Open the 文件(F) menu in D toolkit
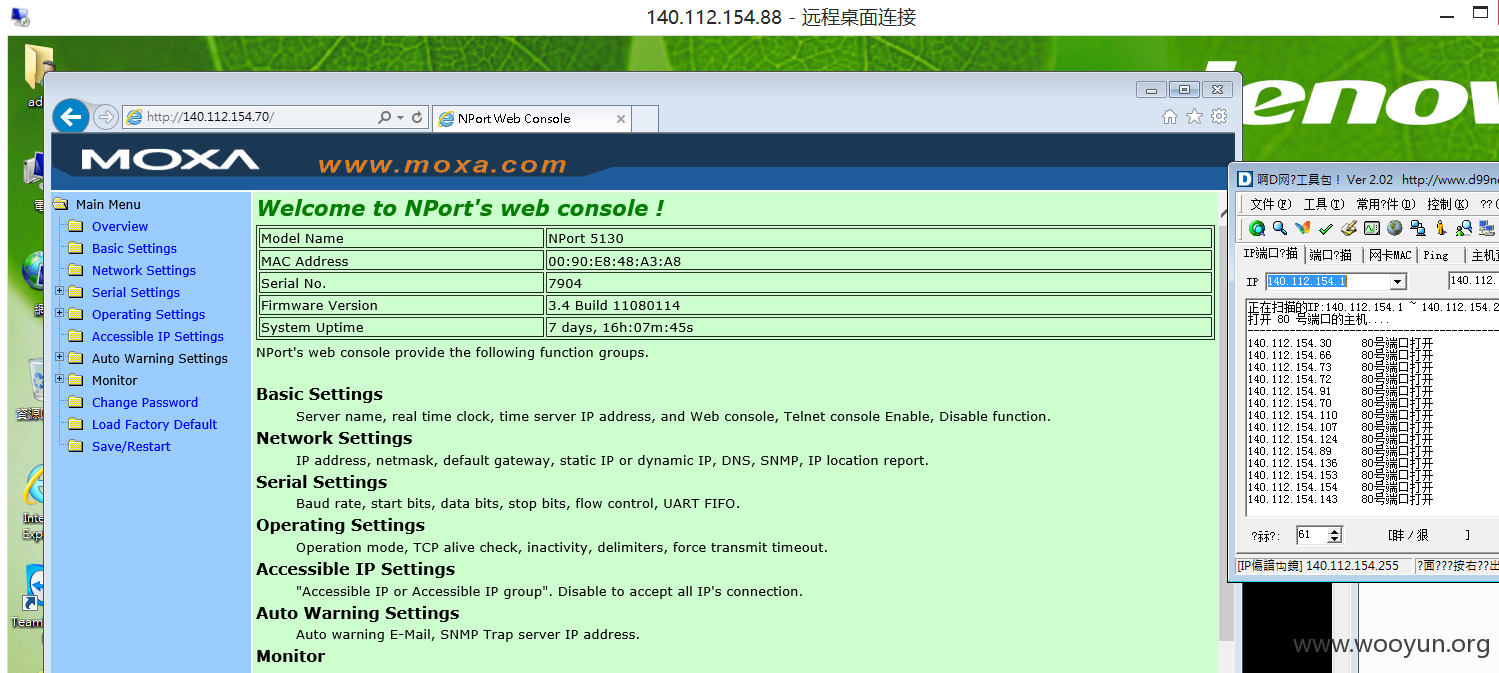Viewport: 1499px width, 673px height. click(1270, 204)
